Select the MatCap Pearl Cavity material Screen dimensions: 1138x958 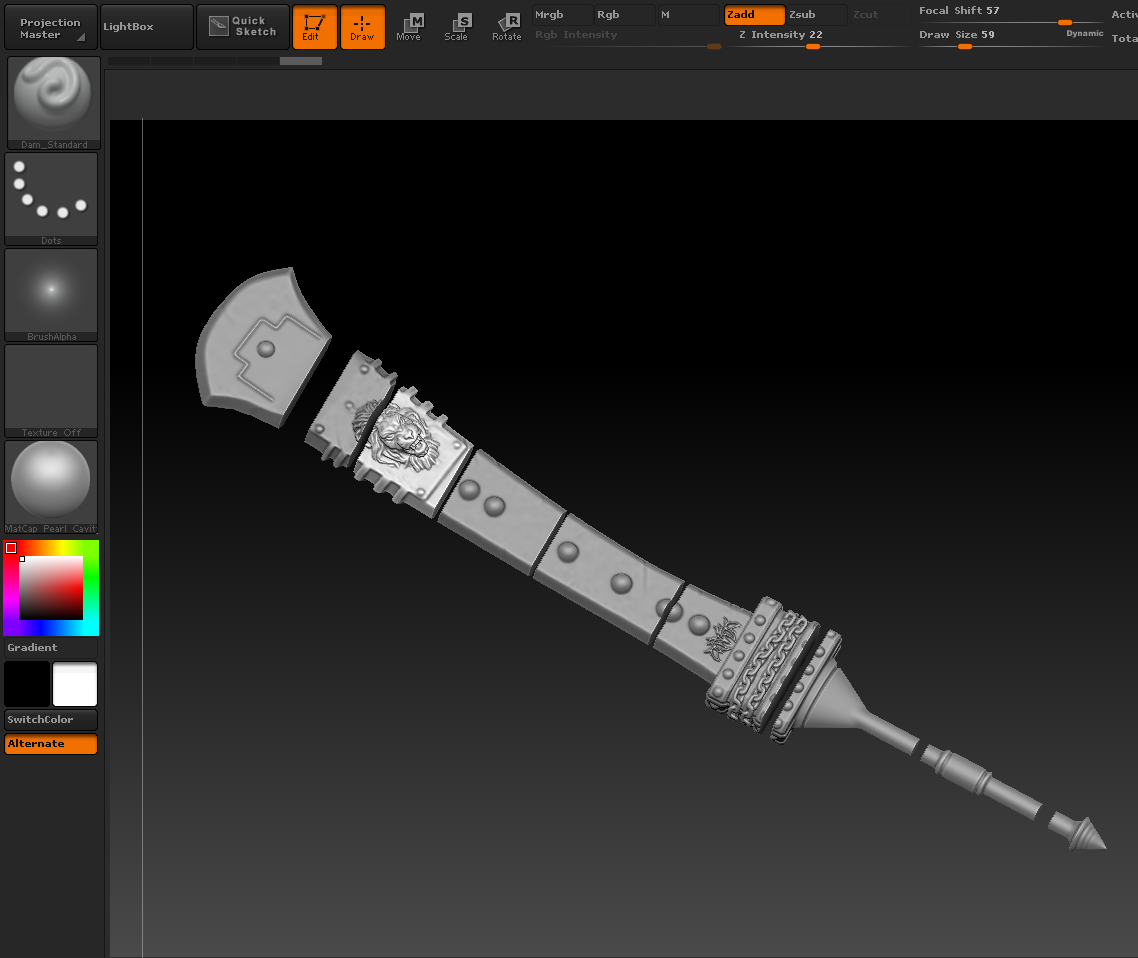[x=51, y=483]
